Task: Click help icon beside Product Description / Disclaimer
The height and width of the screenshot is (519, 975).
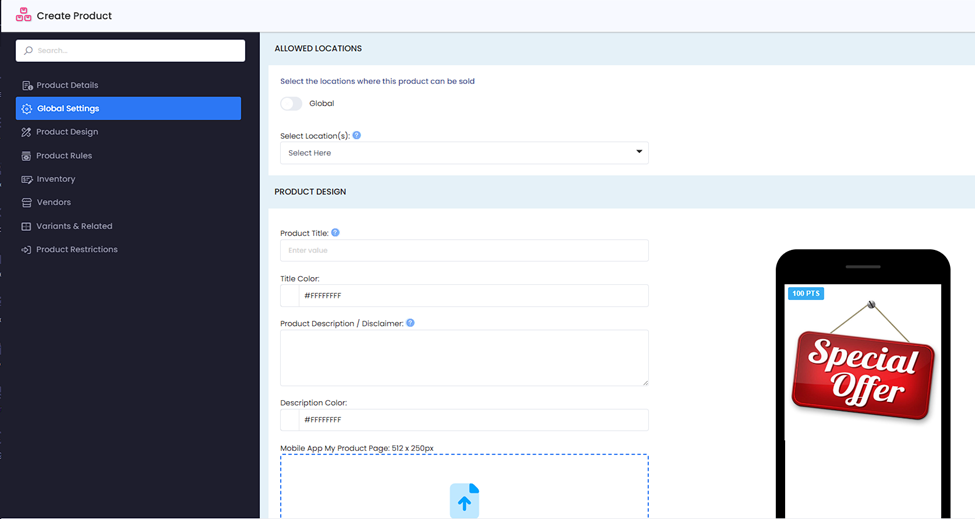Action: point(410,323)
